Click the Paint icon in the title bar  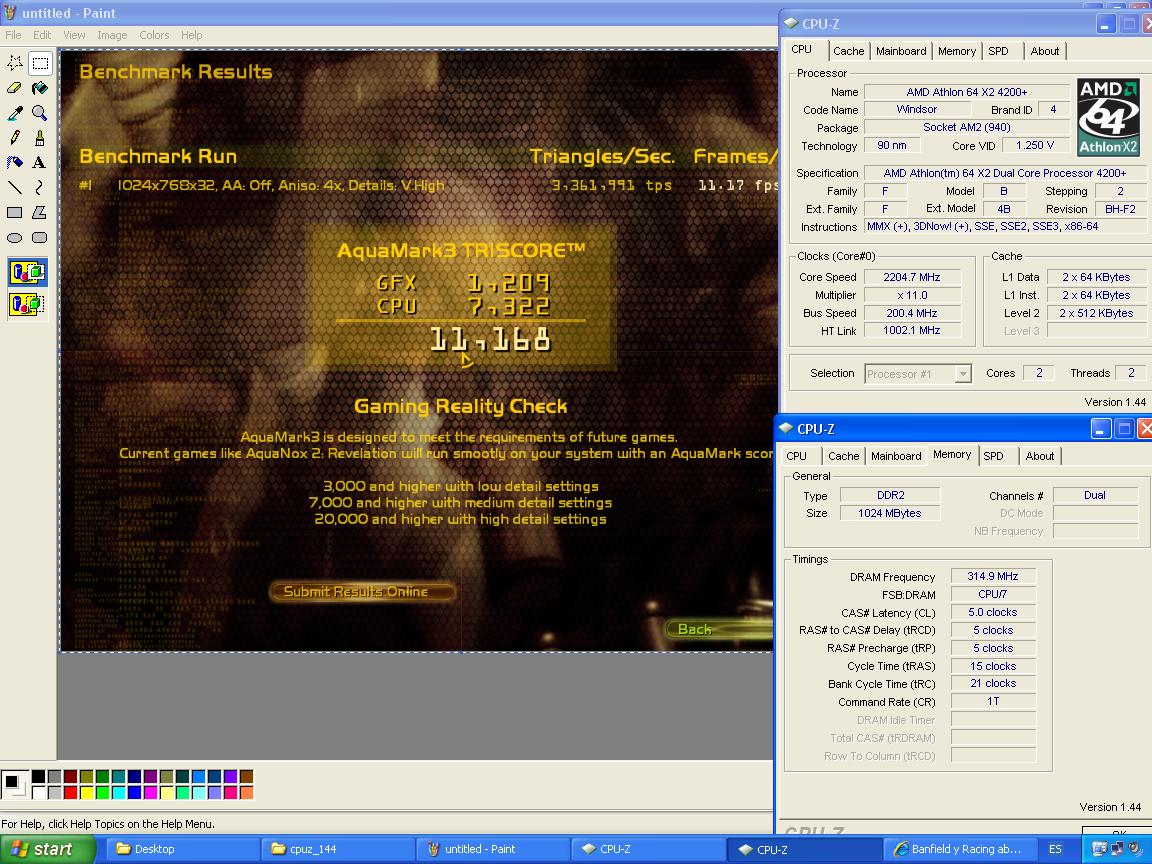click(x=10, y=13)
